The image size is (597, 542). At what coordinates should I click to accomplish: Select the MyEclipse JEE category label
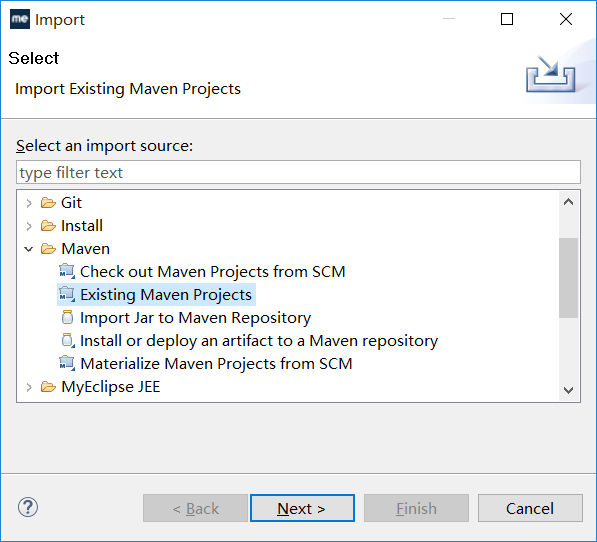(110, 387)
